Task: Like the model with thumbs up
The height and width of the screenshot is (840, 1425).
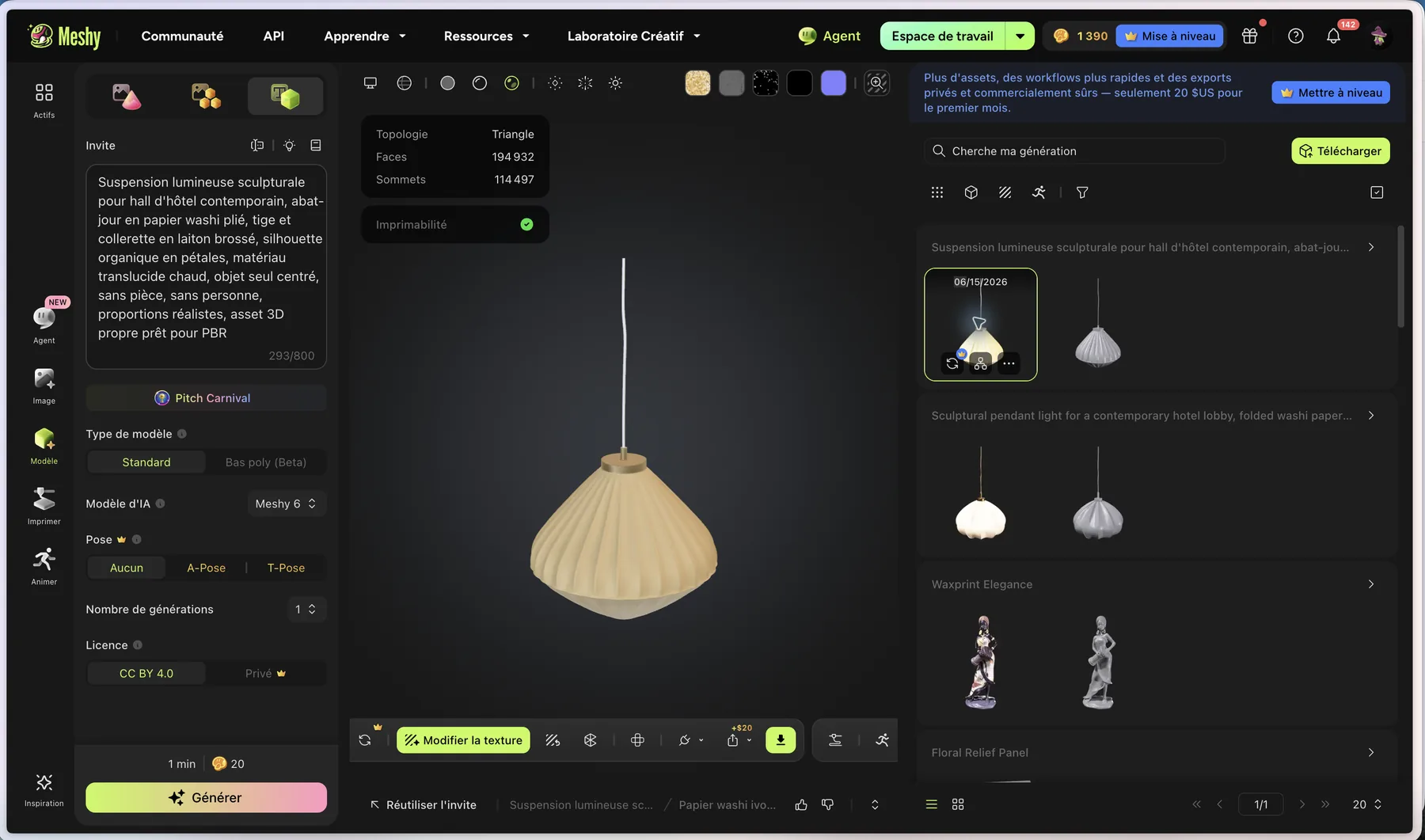Action: (801, 804)
